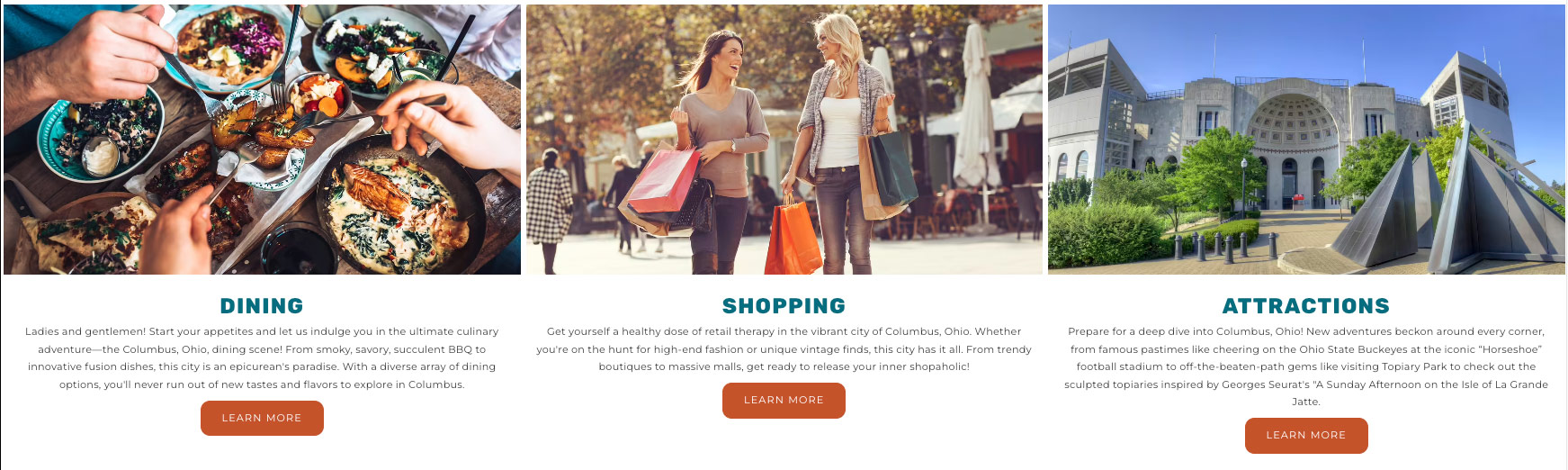The width and height of the screenshot is (1568, 470).
Task: Click the Learn More button under Dining
Action: (x=262, y=418)
